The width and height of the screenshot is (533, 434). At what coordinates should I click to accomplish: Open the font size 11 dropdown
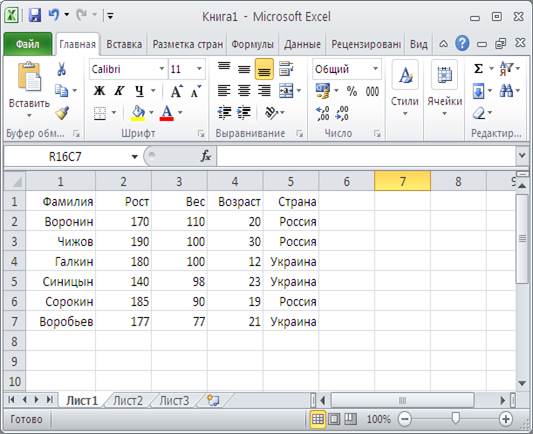199,69
